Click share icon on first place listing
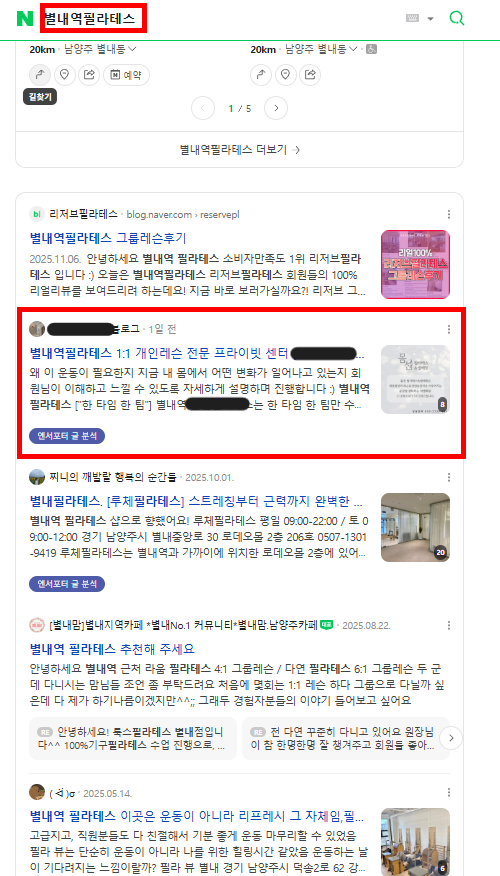The image size is (500, 876). [89, 74]
